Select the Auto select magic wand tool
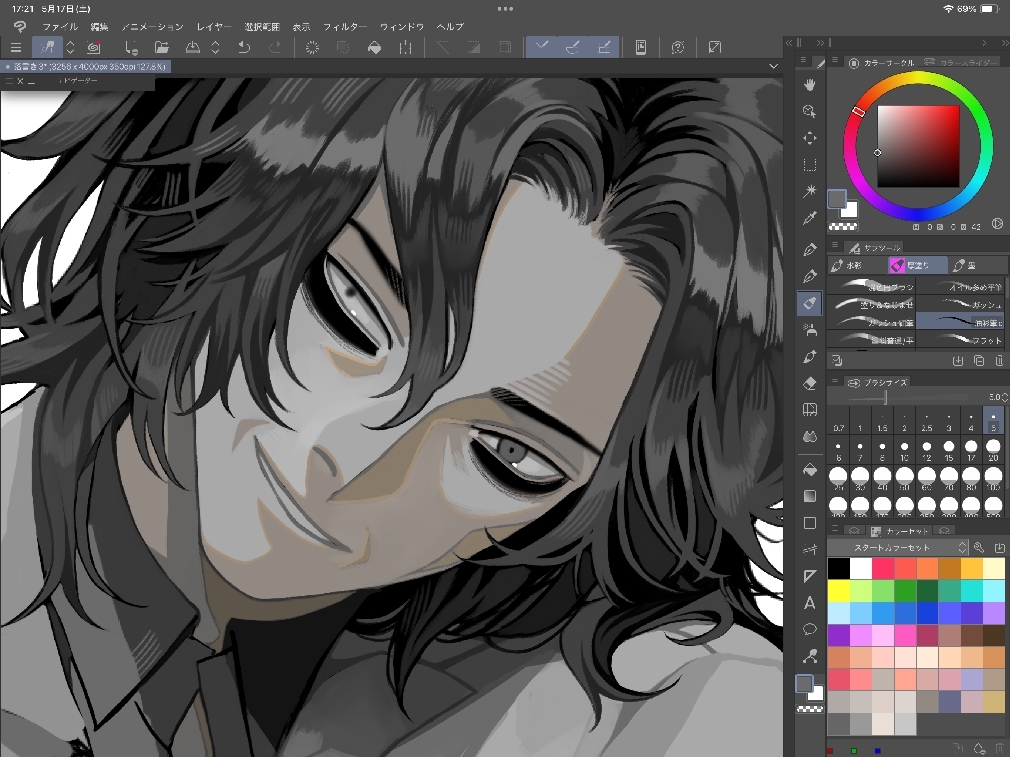 click(x=810, y=191)
